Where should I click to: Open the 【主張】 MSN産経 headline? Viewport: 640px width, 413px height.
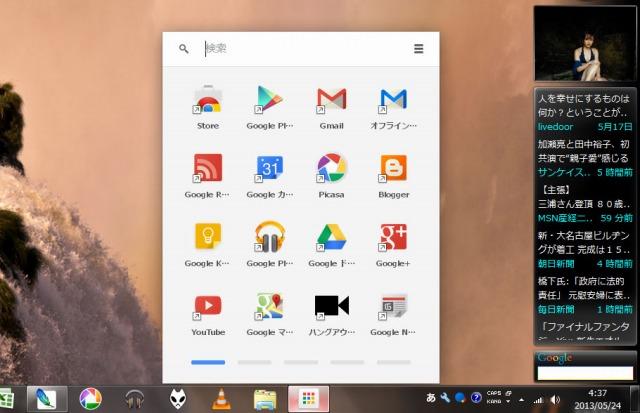(x=584, y=197)
